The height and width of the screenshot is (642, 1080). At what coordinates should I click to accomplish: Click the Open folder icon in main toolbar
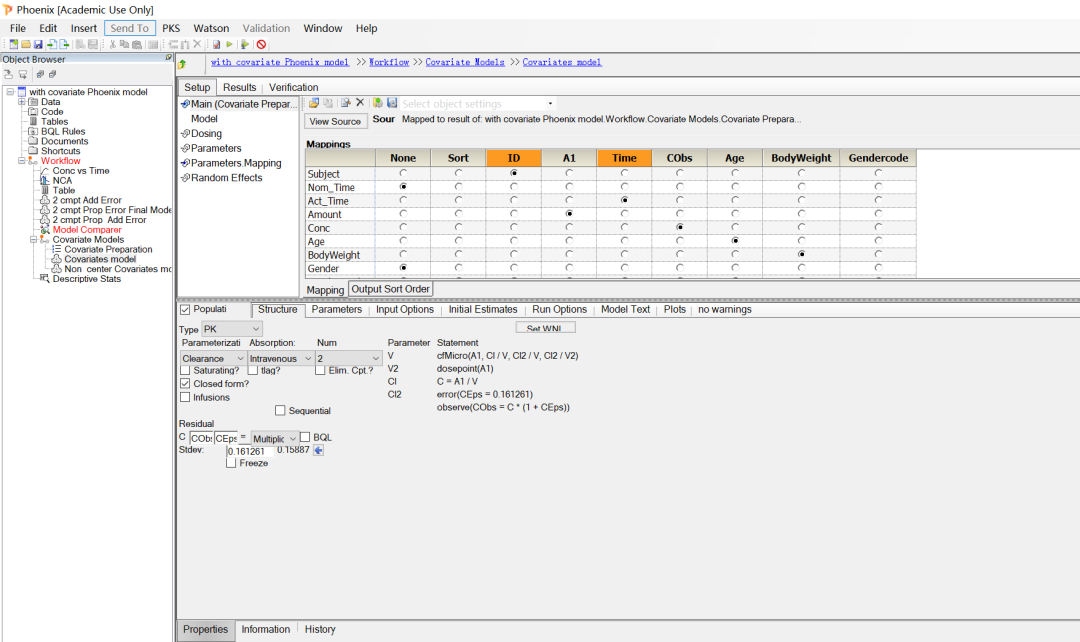[25, 44]
